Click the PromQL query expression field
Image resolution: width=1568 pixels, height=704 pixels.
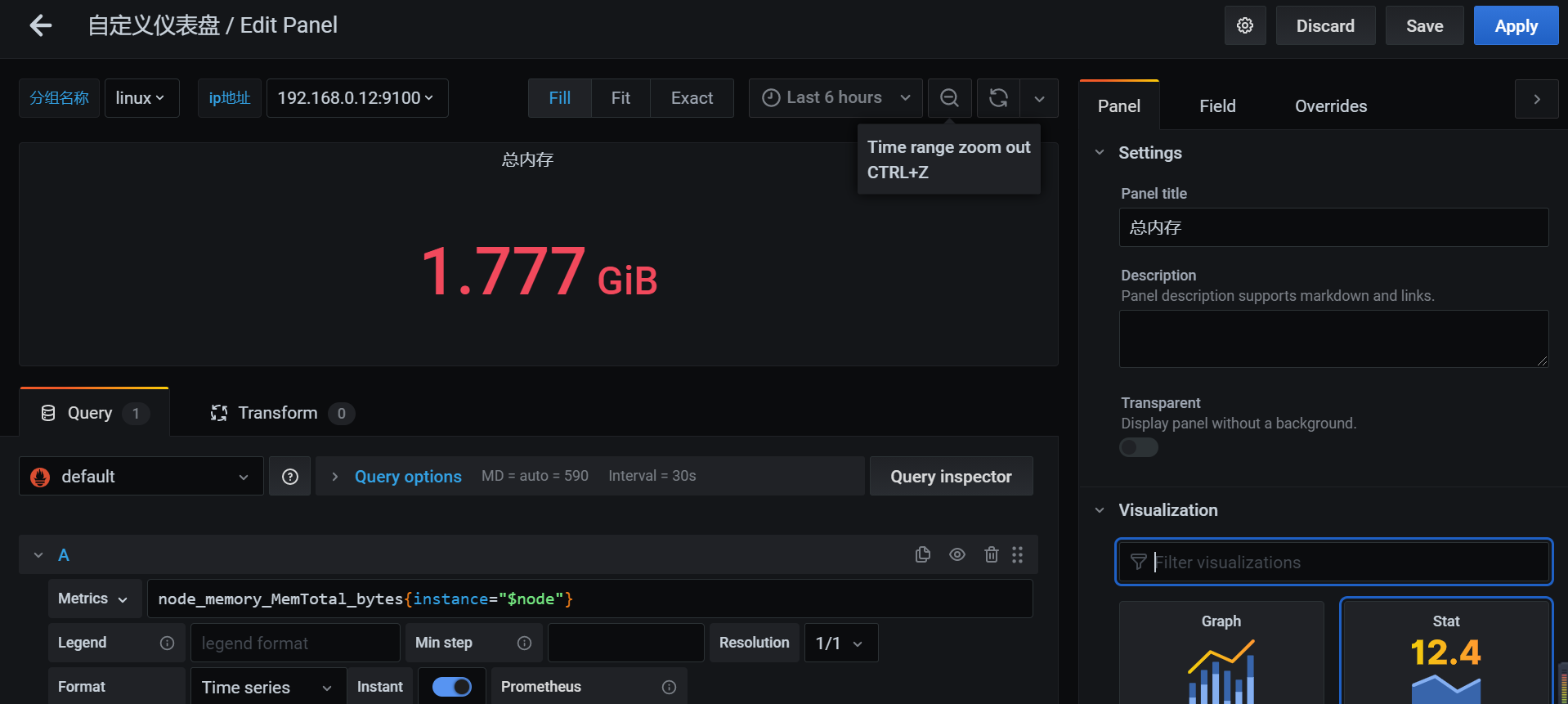pyautogui.click(x=589, y=599)
